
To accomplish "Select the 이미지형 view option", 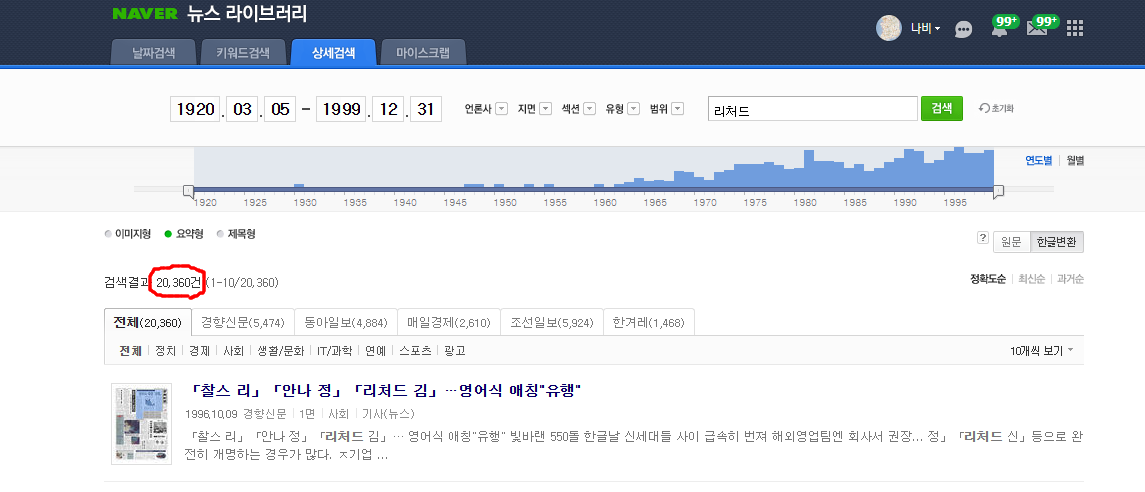I will coord(129,234).
